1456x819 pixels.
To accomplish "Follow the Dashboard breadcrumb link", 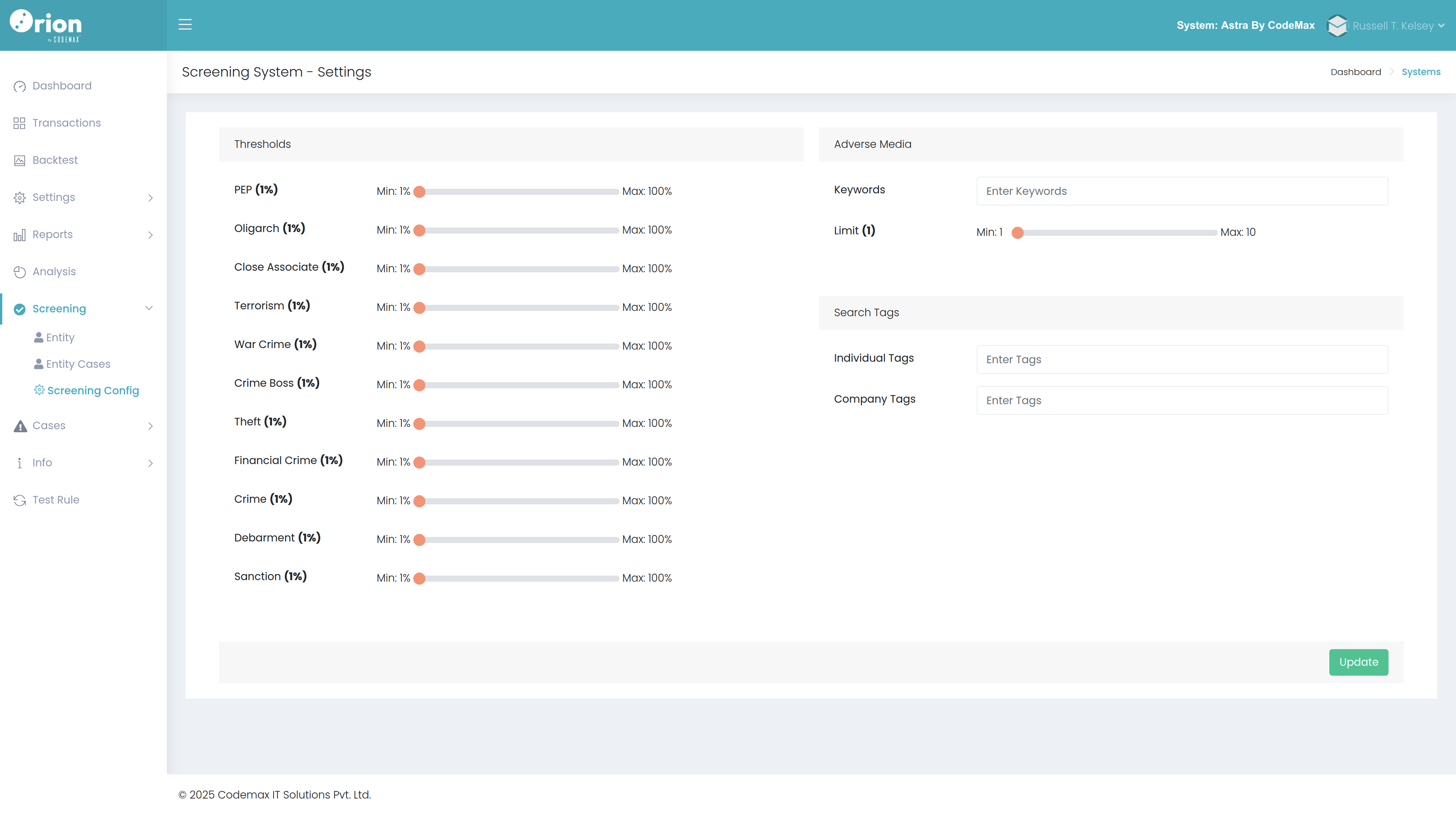I will 1356,72.
